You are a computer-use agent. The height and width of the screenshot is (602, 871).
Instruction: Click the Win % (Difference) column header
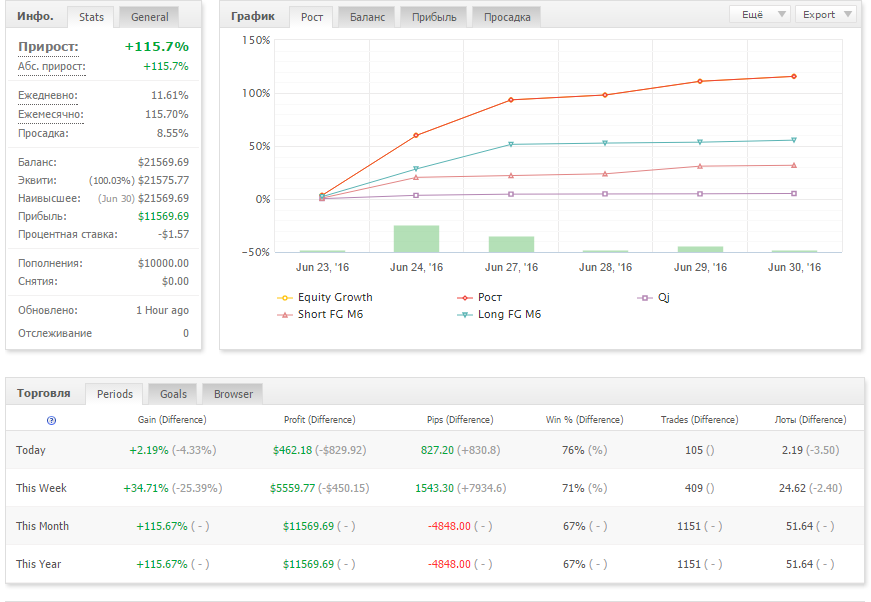[x=584, y=420]
